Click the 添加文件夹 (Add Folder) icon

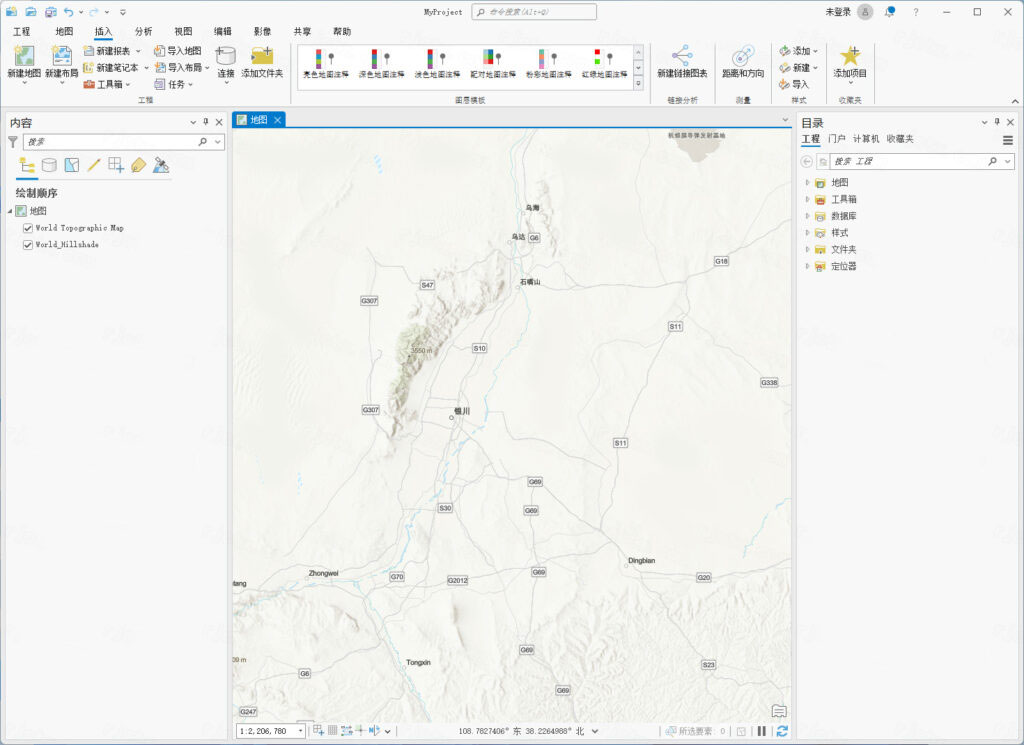(x=262, y=58)
